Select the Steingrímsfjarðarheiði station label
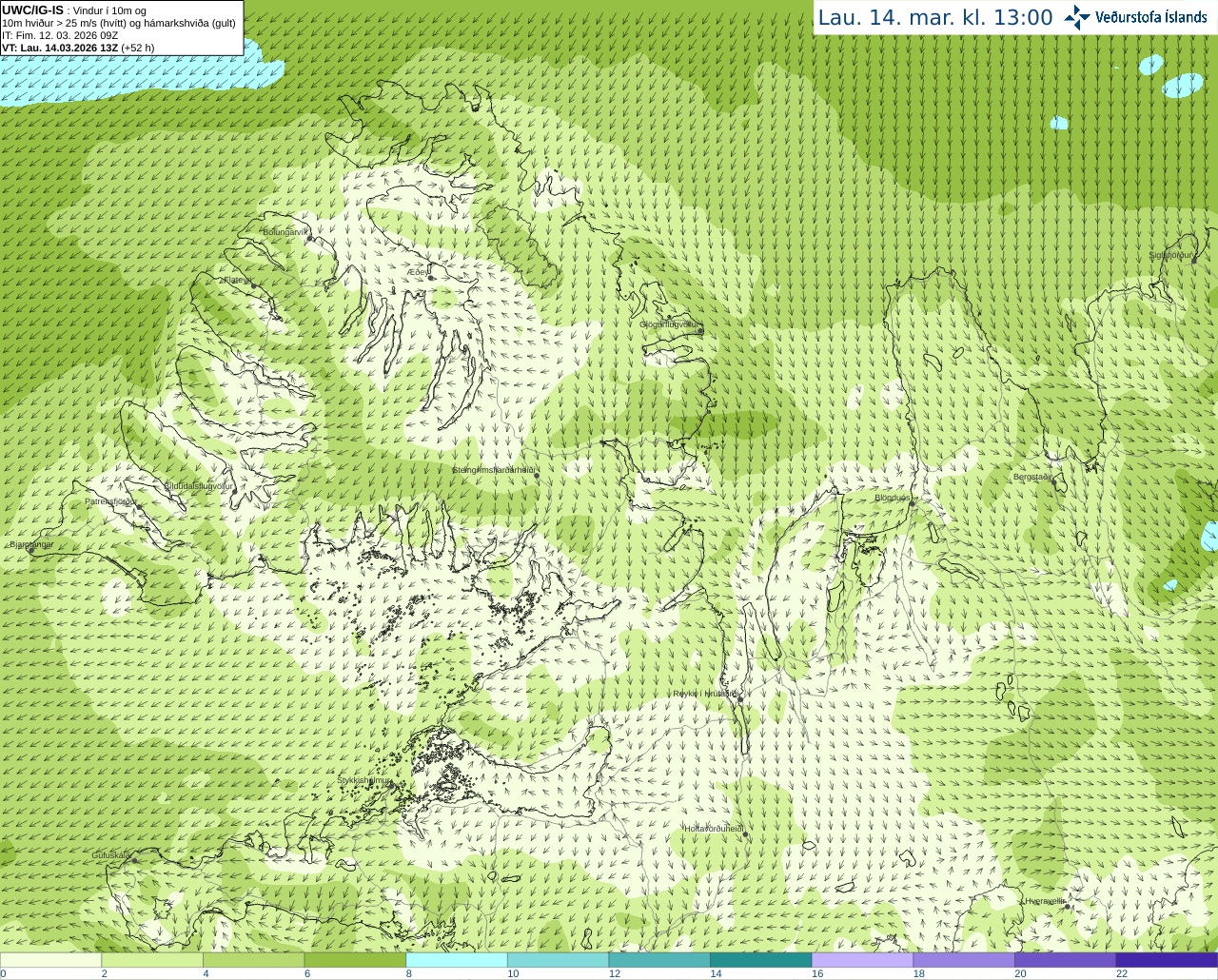The image size is (1218, 980). [493, 470]
